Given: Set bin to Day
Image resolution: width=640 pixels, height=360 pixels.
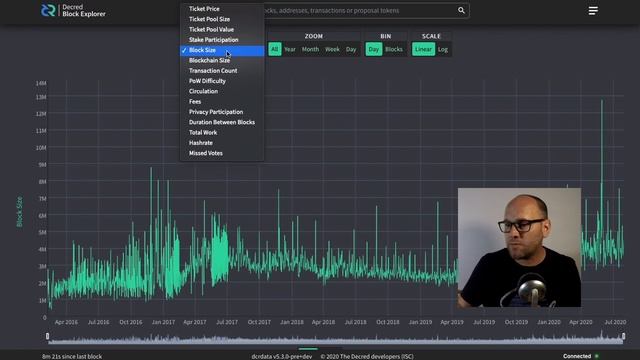Looking at the screenshot, I should [373, 49].
